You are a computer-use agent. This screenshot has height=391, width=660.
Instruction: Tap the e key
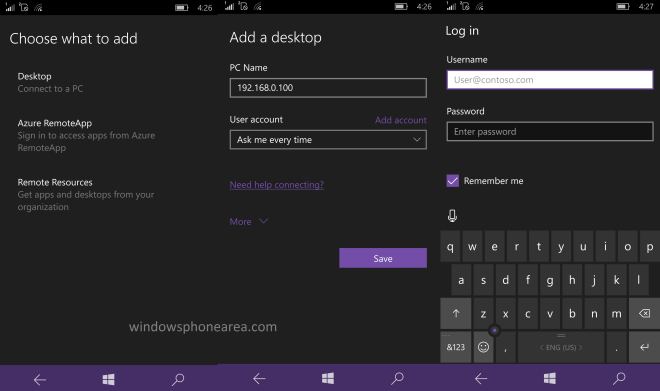click(x=495, y=247)
